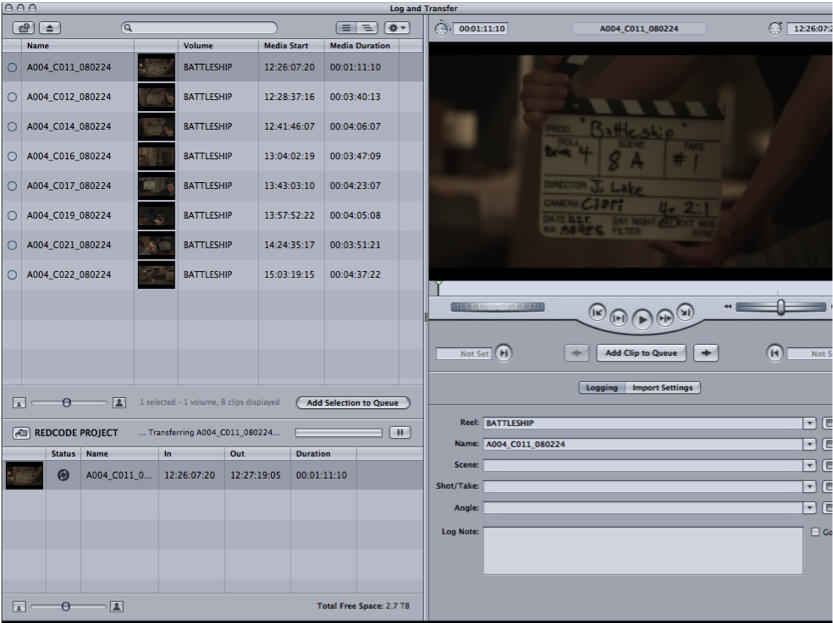Click the current timecode icon
Viewport: 833px width, 623px height.
point(775,29)
